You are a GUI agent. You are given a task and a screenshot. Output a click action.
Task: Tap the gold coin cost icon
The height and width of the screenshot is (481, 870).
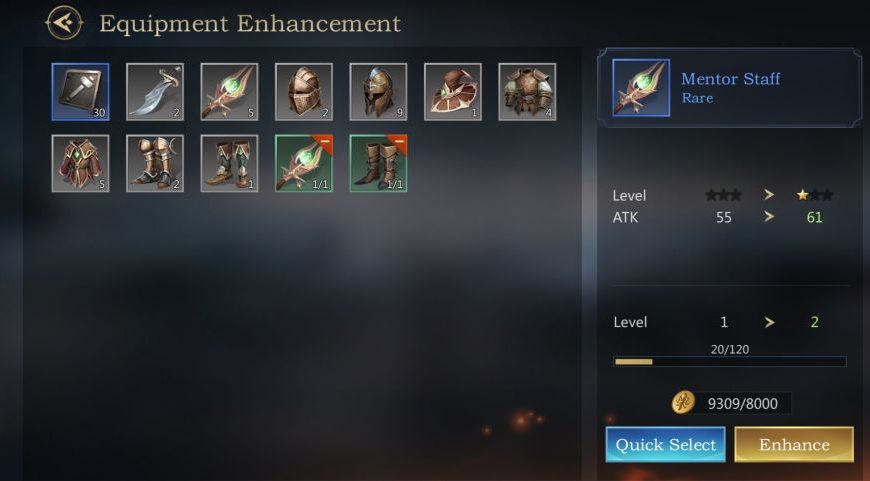tap(683, 403)
